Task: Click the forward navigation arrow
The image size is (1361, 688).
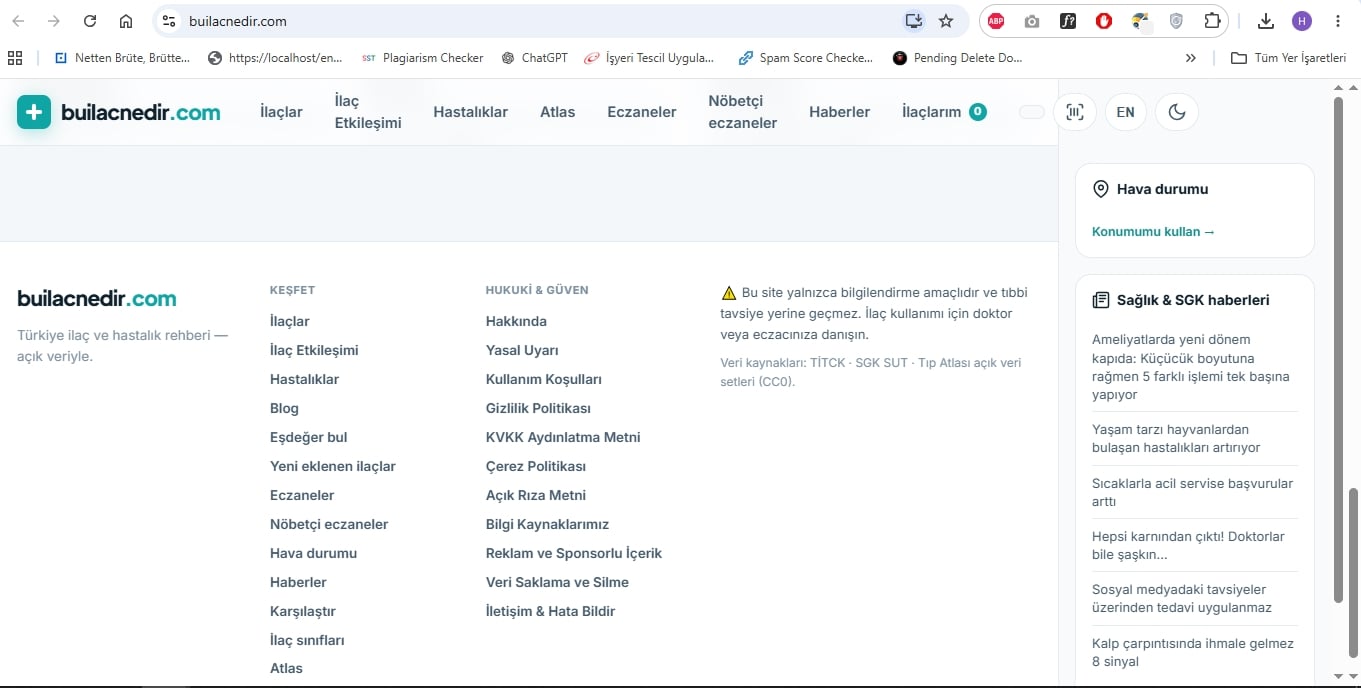Action: click(54, 21)
